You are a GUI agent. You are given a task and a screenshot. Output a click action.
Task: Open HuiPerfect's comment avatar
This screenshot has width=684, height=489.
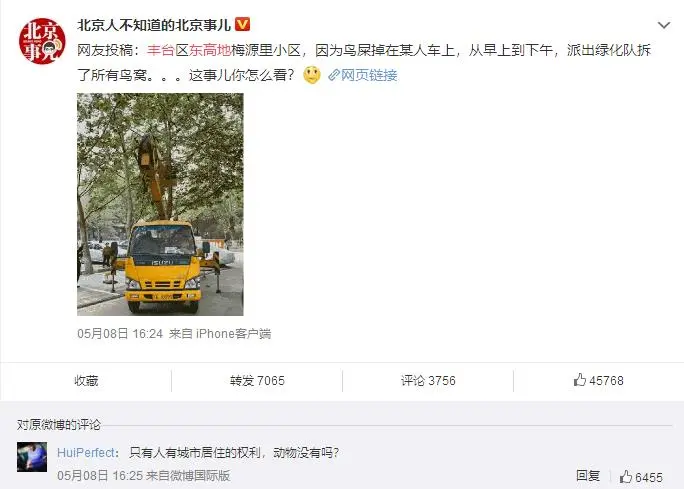tap(32, 457)
